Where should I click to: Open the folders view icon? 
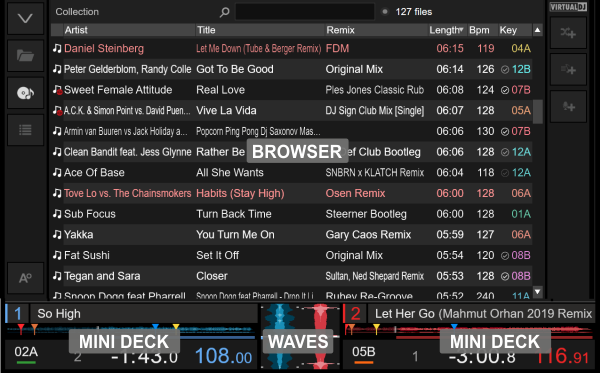25,56
